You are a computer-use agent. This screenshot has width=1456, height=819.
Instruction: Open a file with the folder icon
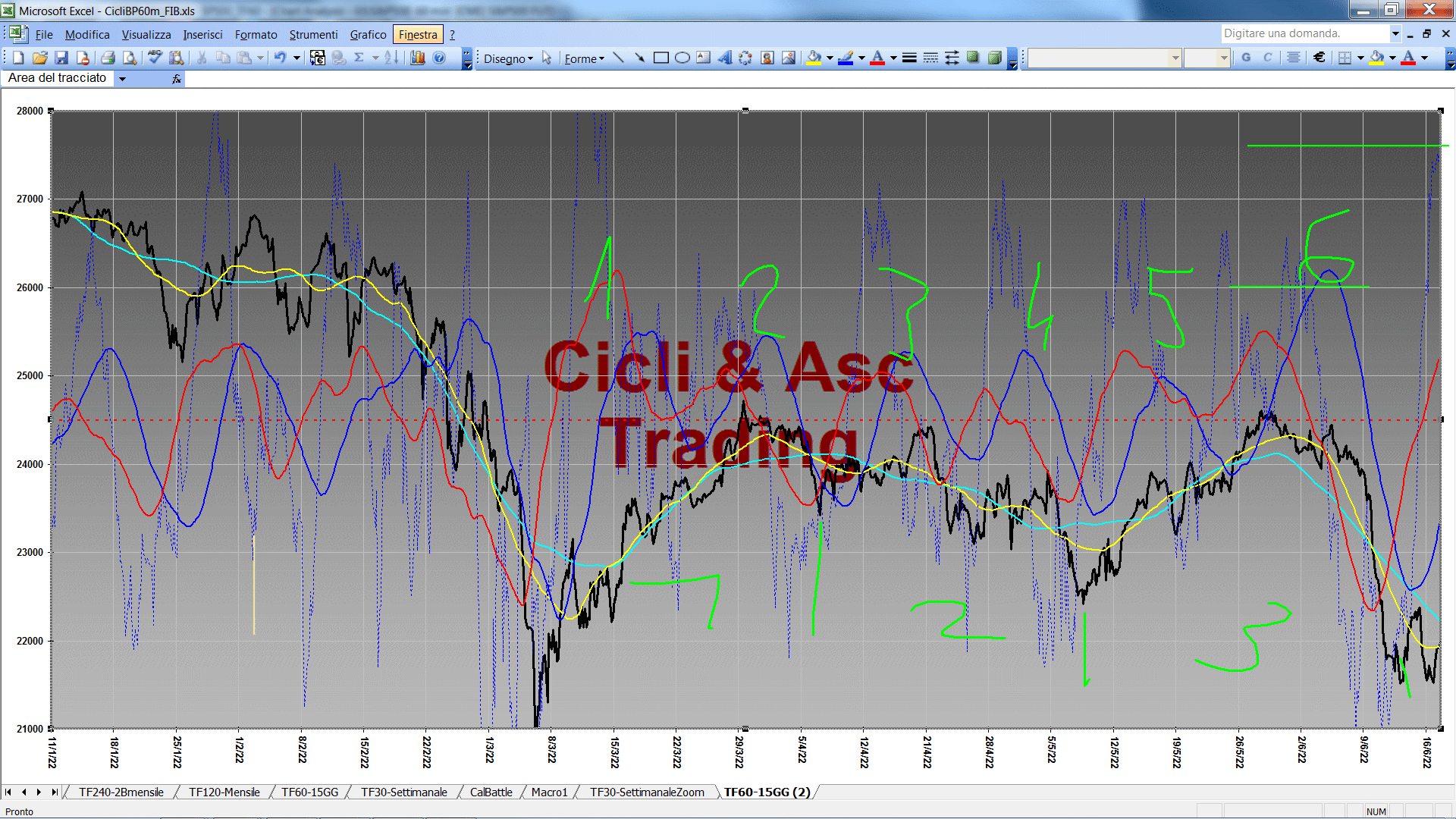[x=40, y=58]
